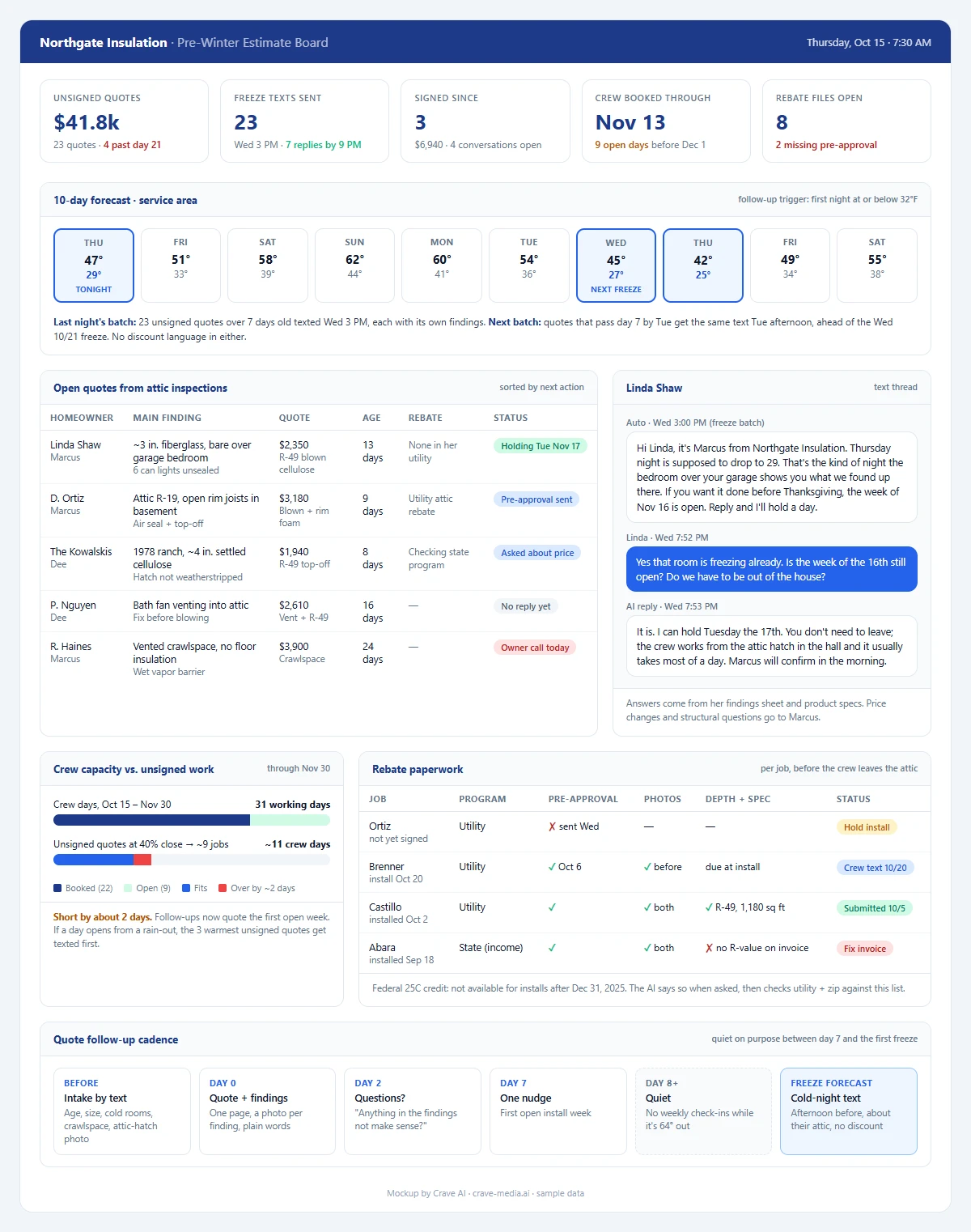Viewport: 971px width, 1232px height.
Task: Select the THU 47° Tonight forecast day
Action: coord(94,266)
